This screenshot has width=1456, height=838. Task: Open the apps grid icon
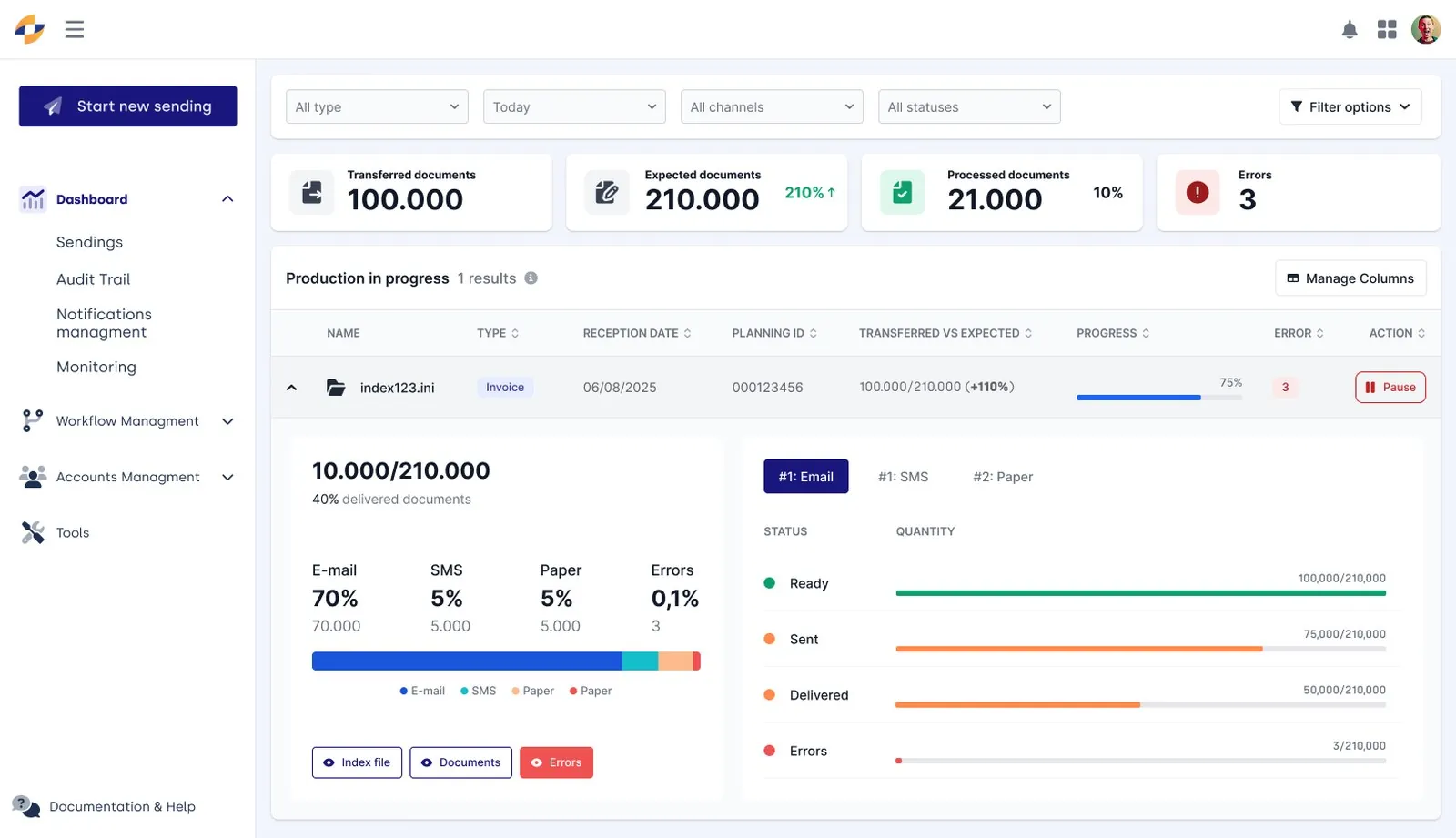coord(1387,30)
